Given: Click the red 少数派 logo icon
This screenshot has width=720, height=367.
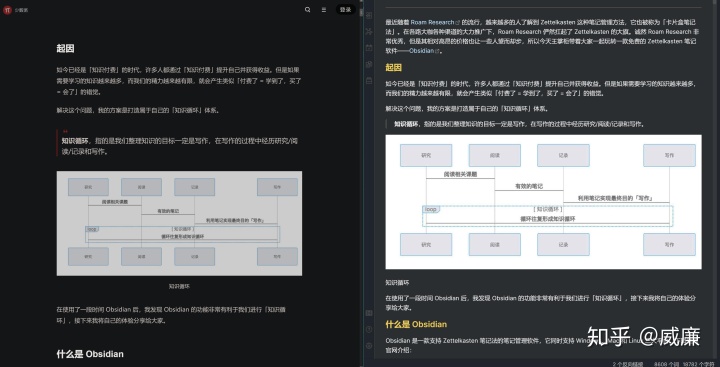Looking at the screenshot, I should pyautogui.click(x=7, y=10).
